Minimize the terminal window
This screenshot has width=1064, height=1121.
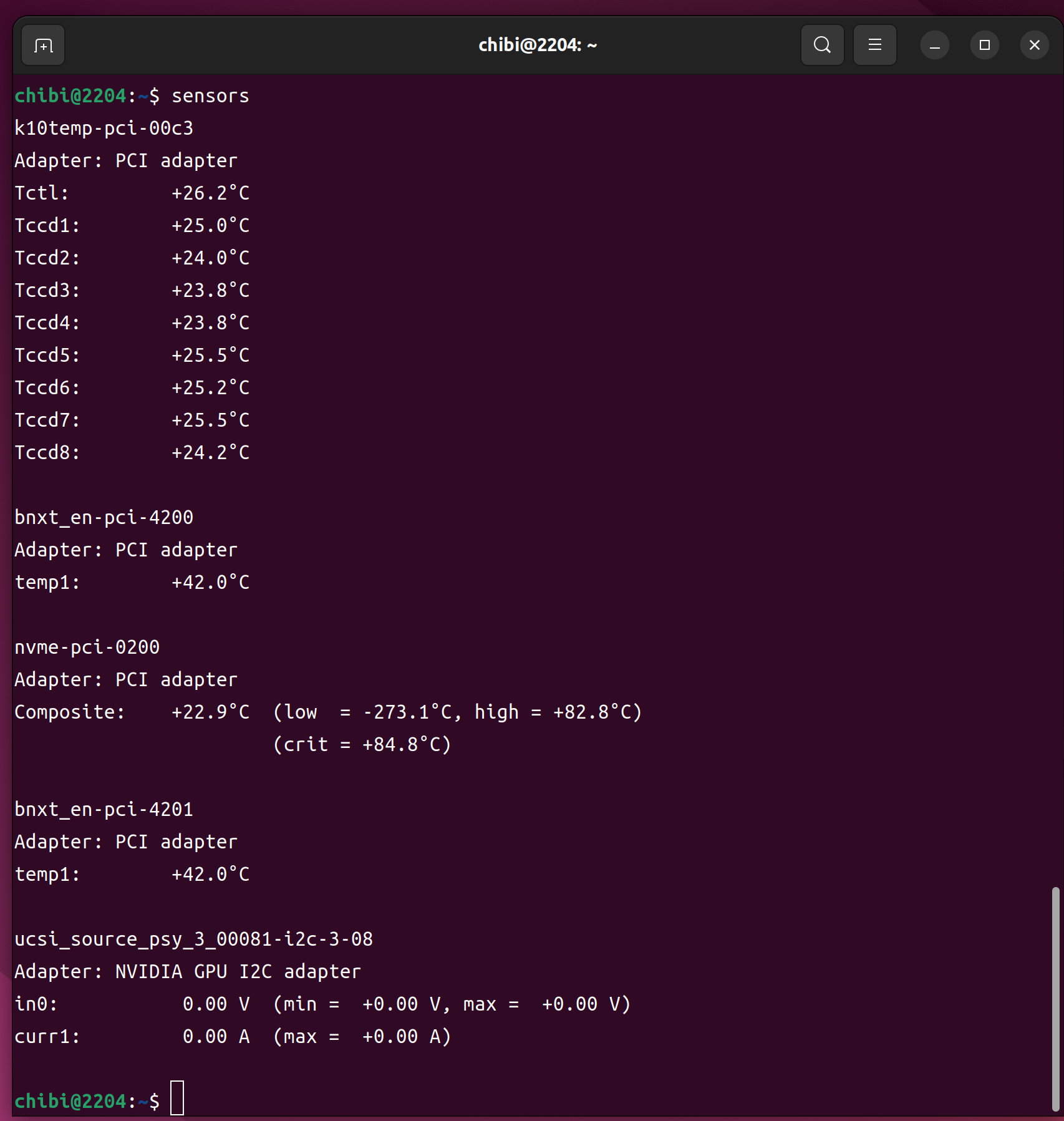coord(934,46)
